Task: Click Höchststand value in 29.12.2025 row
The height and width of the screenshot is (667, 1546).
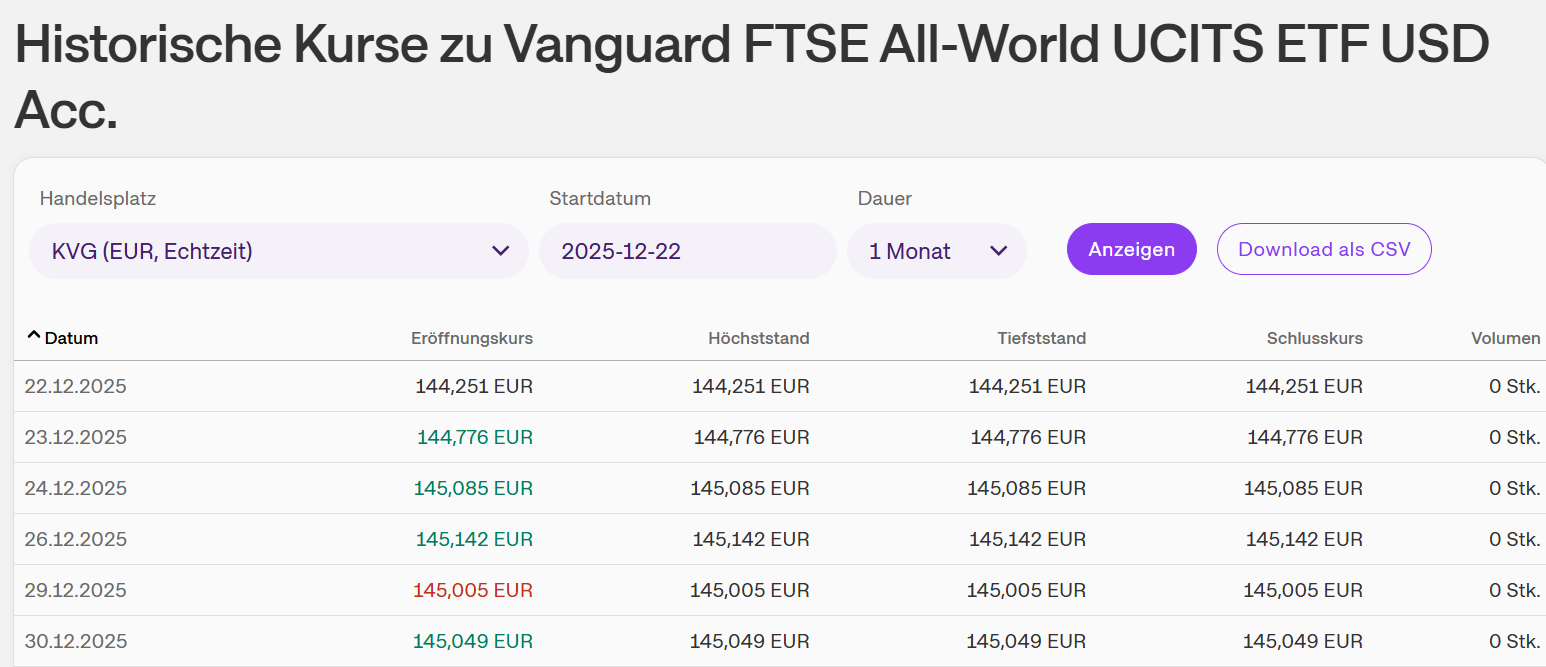Action: click(750, 590)
